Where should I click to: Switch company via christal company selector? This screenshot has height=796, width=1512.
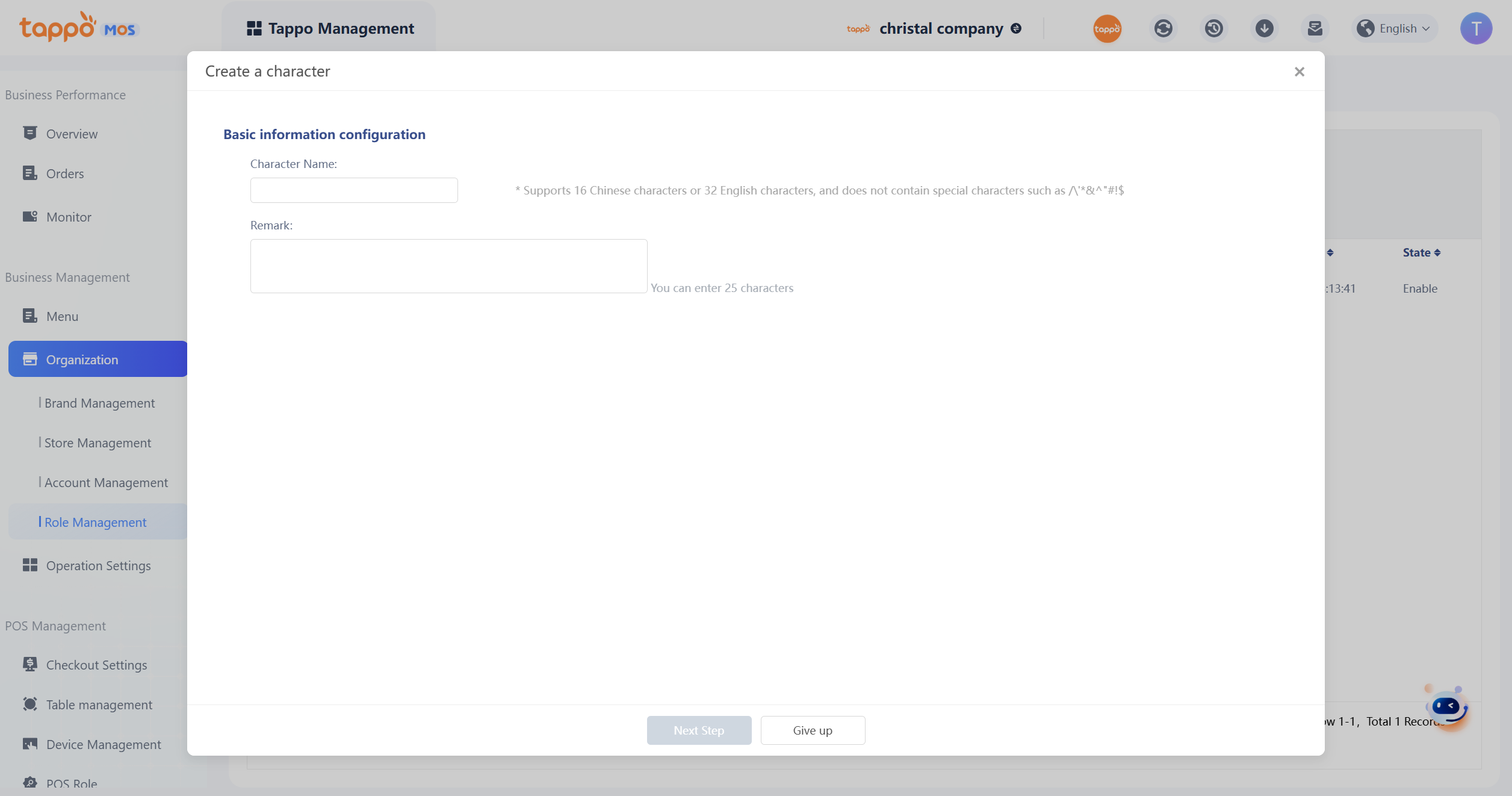tap(941, 28)
